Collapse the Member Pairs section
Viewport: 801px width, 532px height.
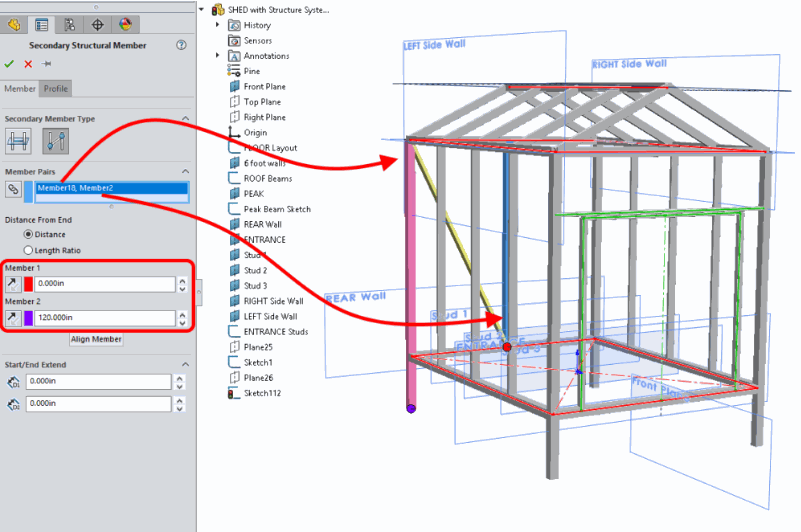185,171
